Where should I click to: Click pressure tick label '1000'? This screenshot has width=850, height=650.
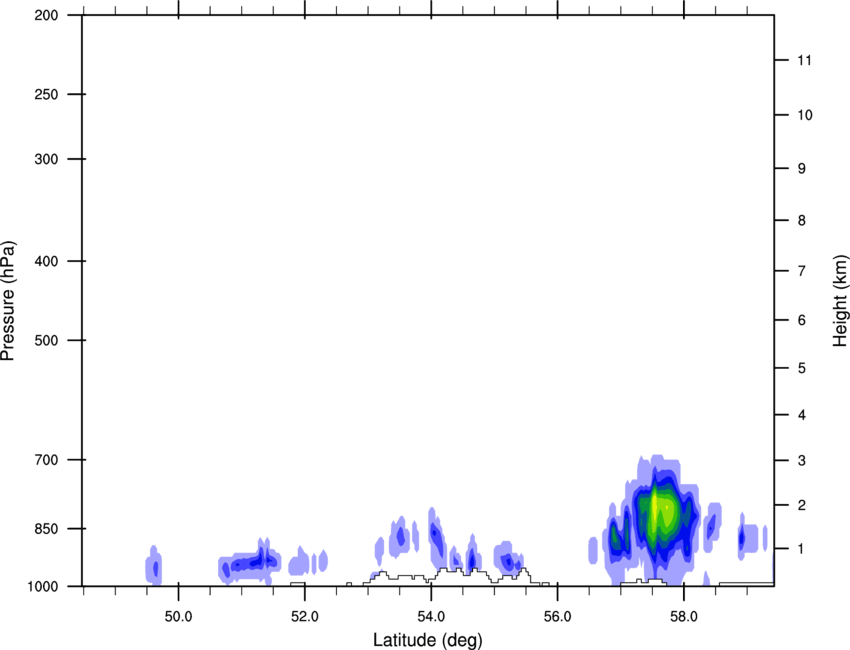pyautogui.click(x=43, y=587)
